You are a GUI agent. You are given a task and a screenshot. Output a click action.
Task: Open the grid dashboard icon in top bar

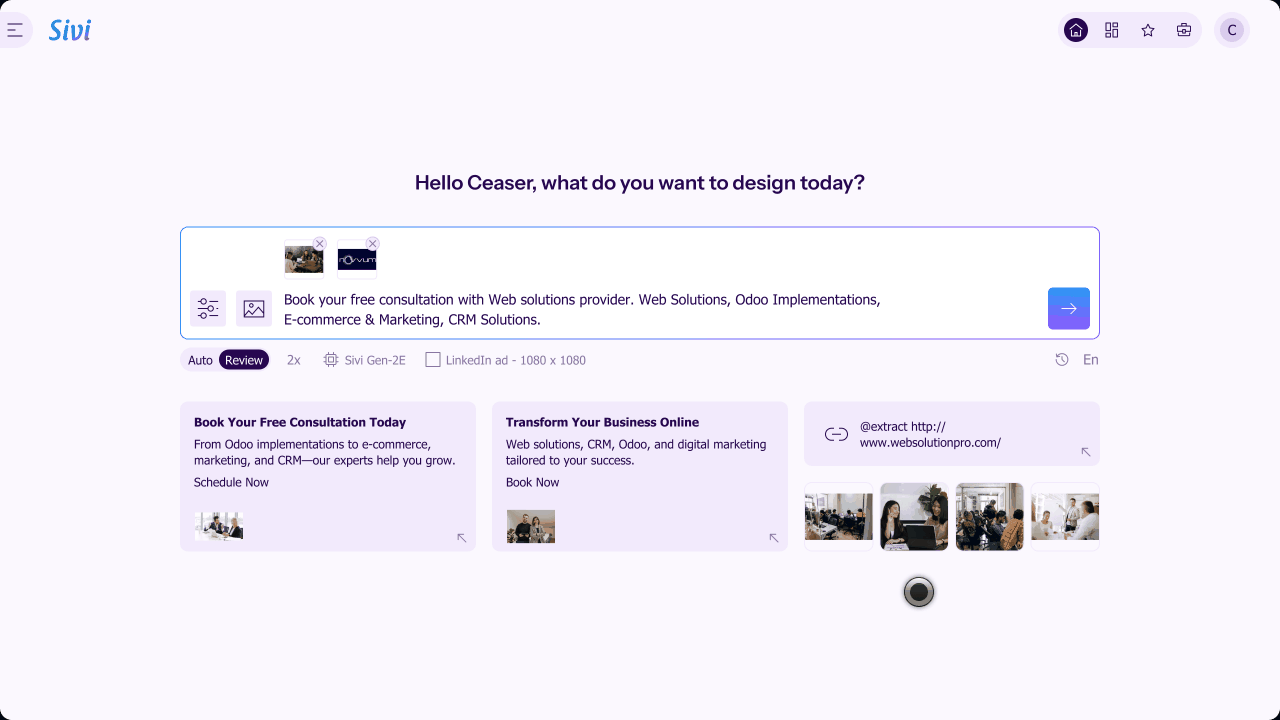(1112, 30)
